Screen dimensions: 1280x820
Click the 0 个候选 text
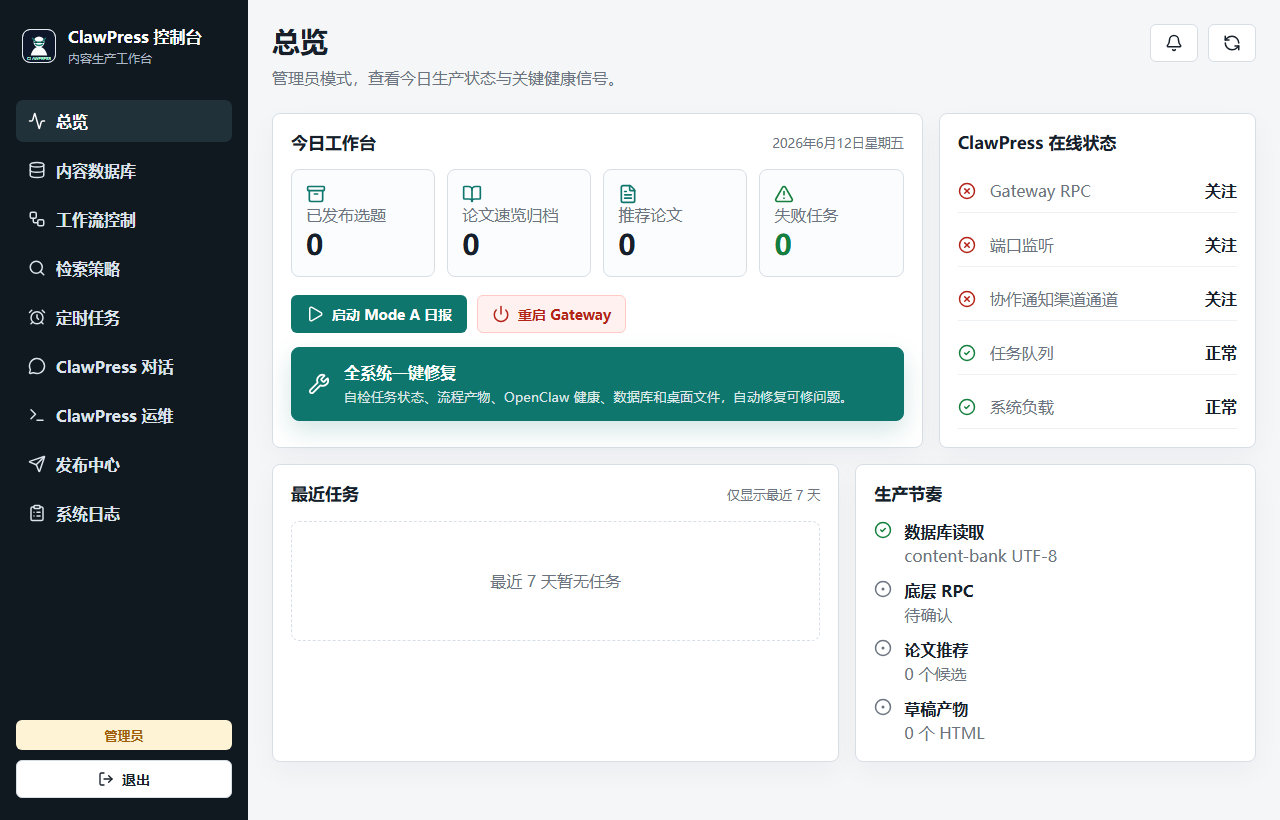pos(936,674)
